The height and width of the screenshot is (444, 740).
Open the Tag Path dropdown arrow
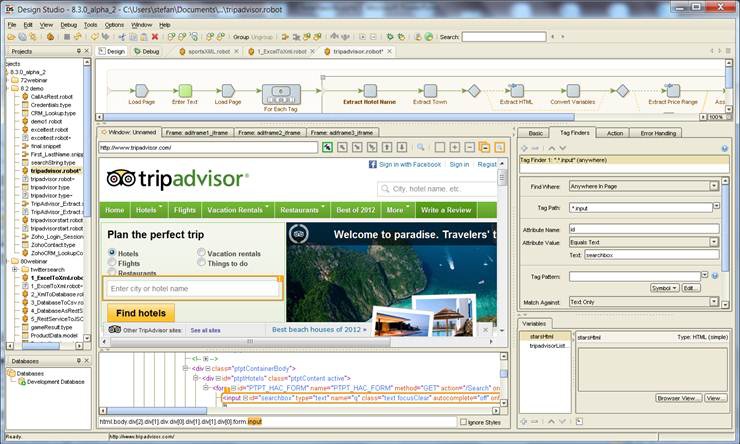click(716, 206)
